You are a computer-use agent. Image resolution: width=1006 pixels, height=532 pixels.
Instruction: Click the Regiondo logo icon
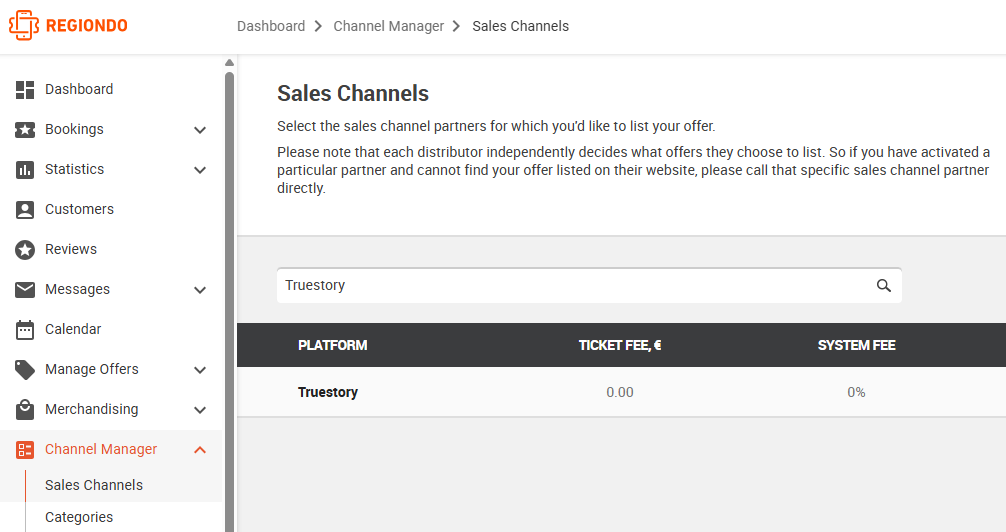[24, 26]
